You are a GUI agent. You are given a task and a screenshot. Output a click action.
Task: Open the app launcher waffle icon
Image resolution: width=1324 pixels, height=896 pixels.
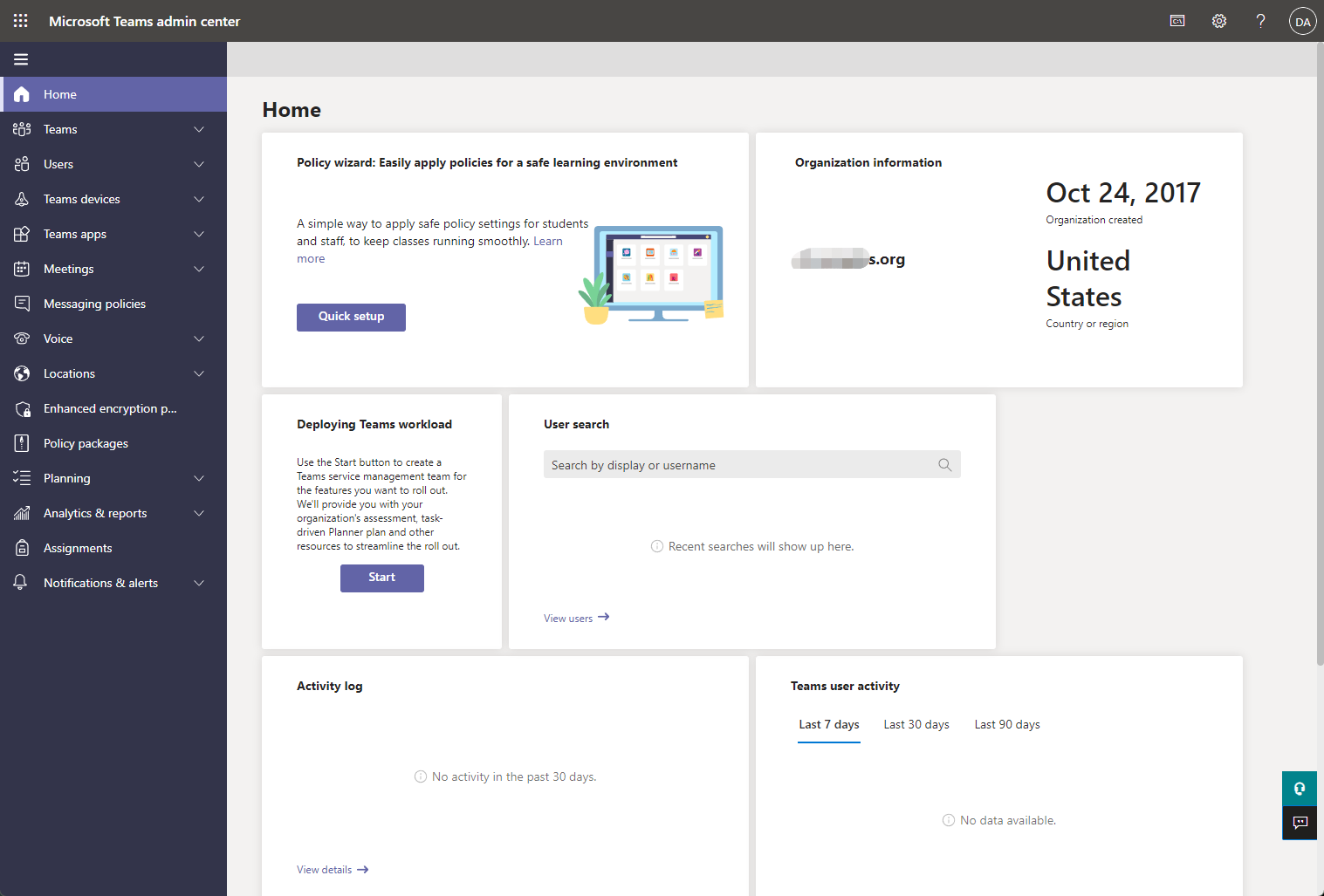[21, 21]
